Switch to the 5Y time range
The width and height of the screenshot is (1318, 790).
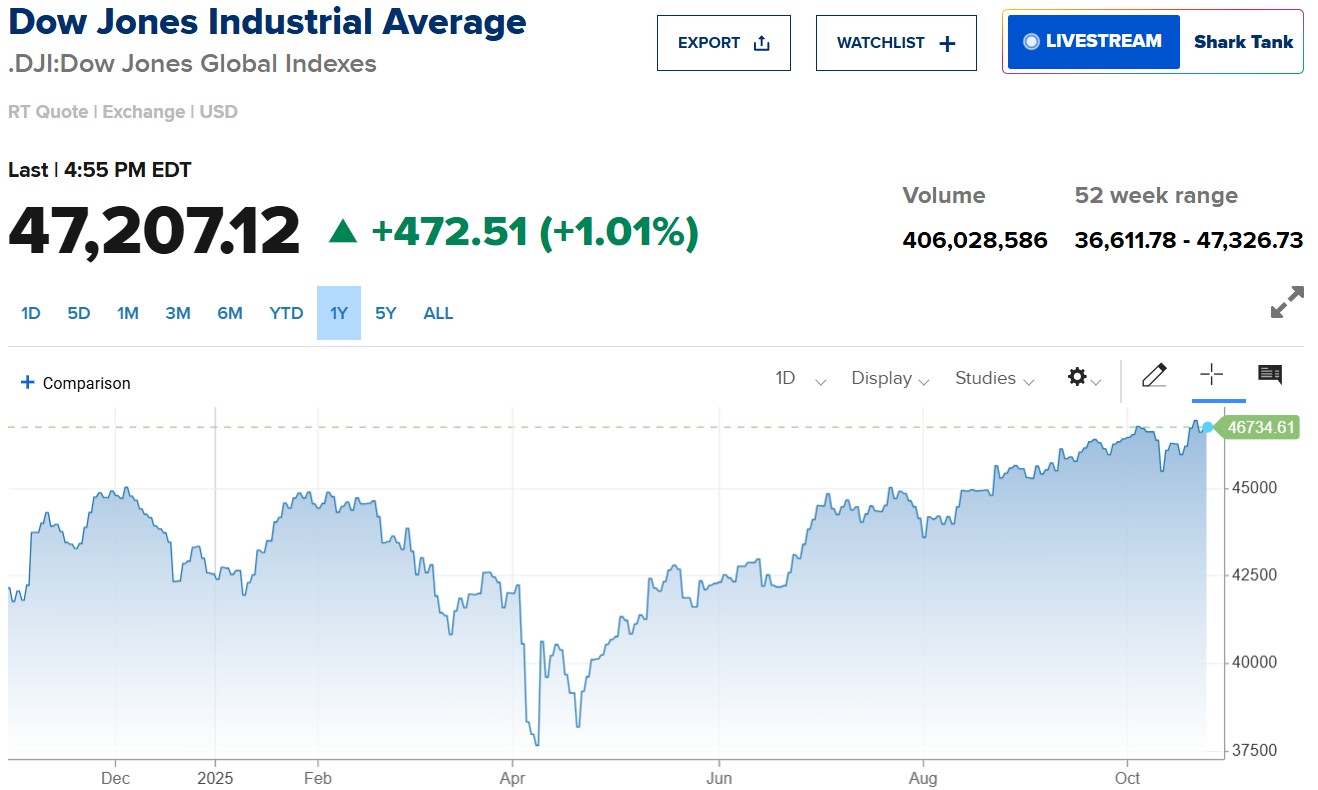click(386, 313)
